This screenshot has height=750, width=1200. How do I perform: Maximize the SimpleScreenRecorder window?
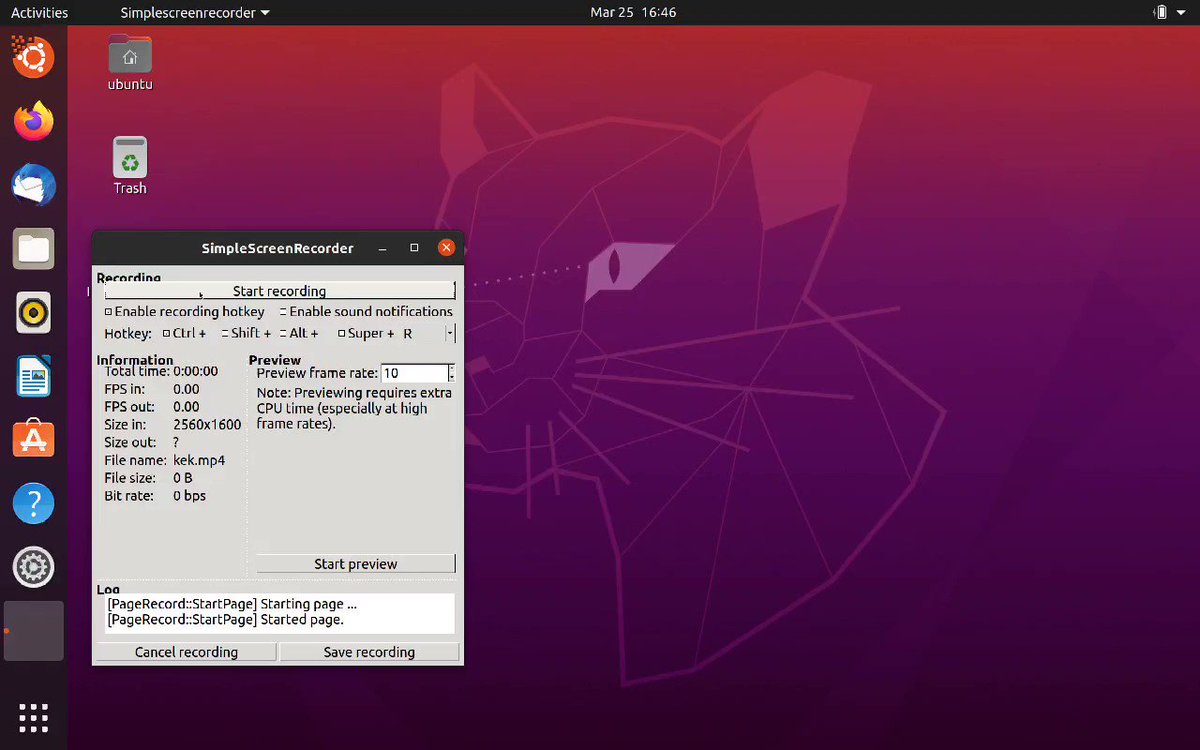[414, 248]
